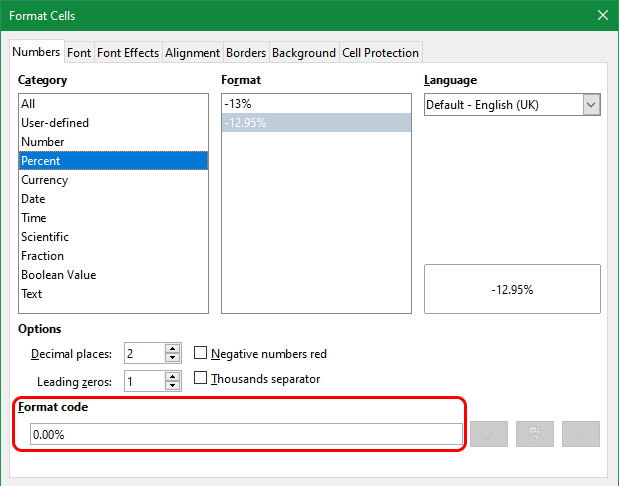The width and height of the screenshot is (619, 486).
Task: Pick Scientific category
Action: (113, 236)
